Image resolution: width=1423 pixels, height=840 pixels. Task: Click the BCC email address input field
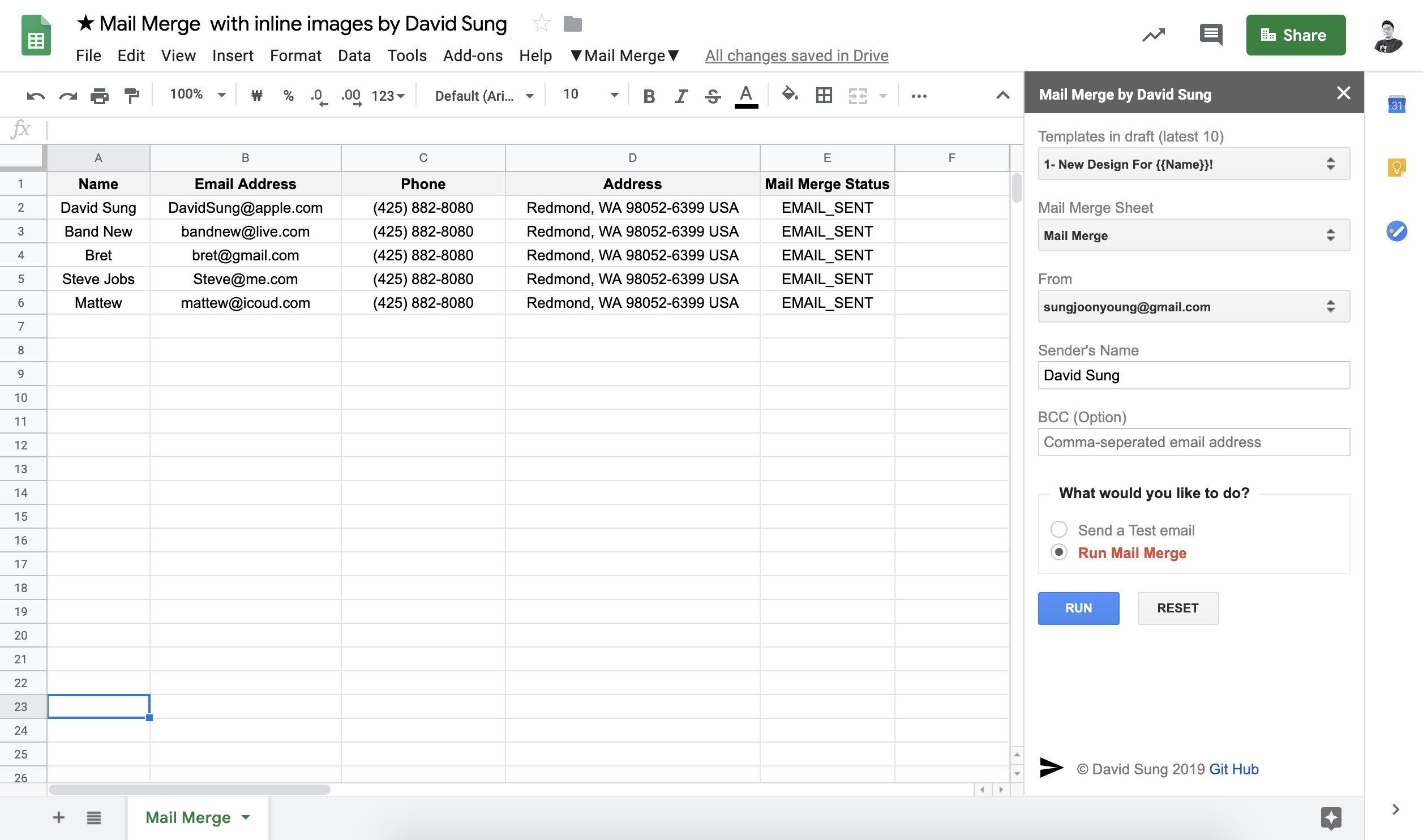pyautogui.click(x=1193, y=442)
